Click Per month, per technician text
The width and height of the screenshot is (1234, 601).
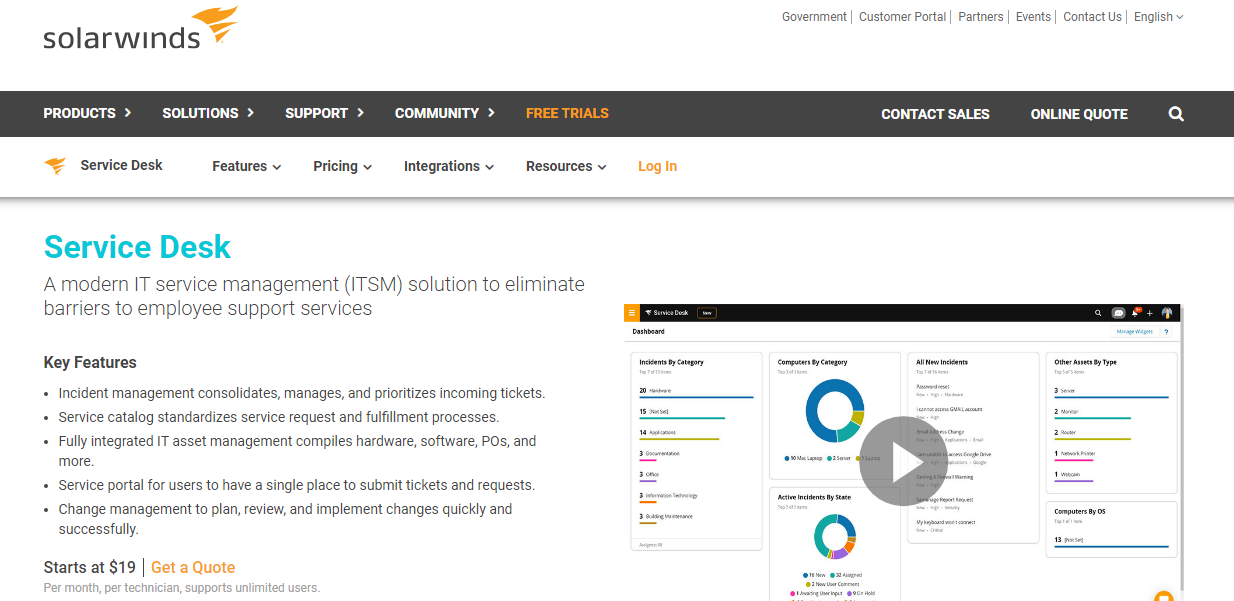pyautogui.click(x=182, y=588)
